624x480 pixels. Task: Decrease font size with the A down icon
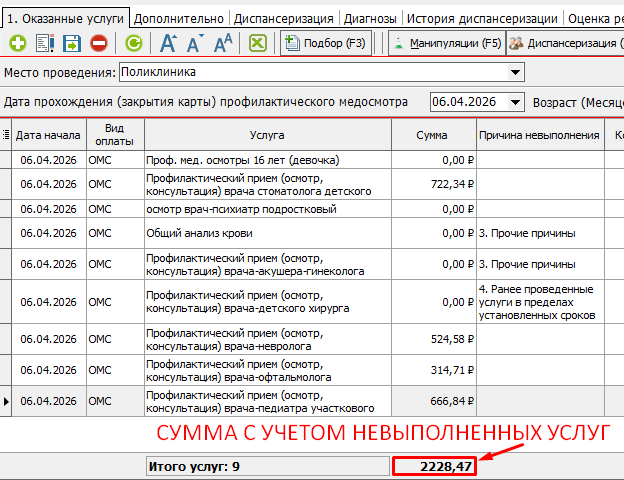[196, 43]
